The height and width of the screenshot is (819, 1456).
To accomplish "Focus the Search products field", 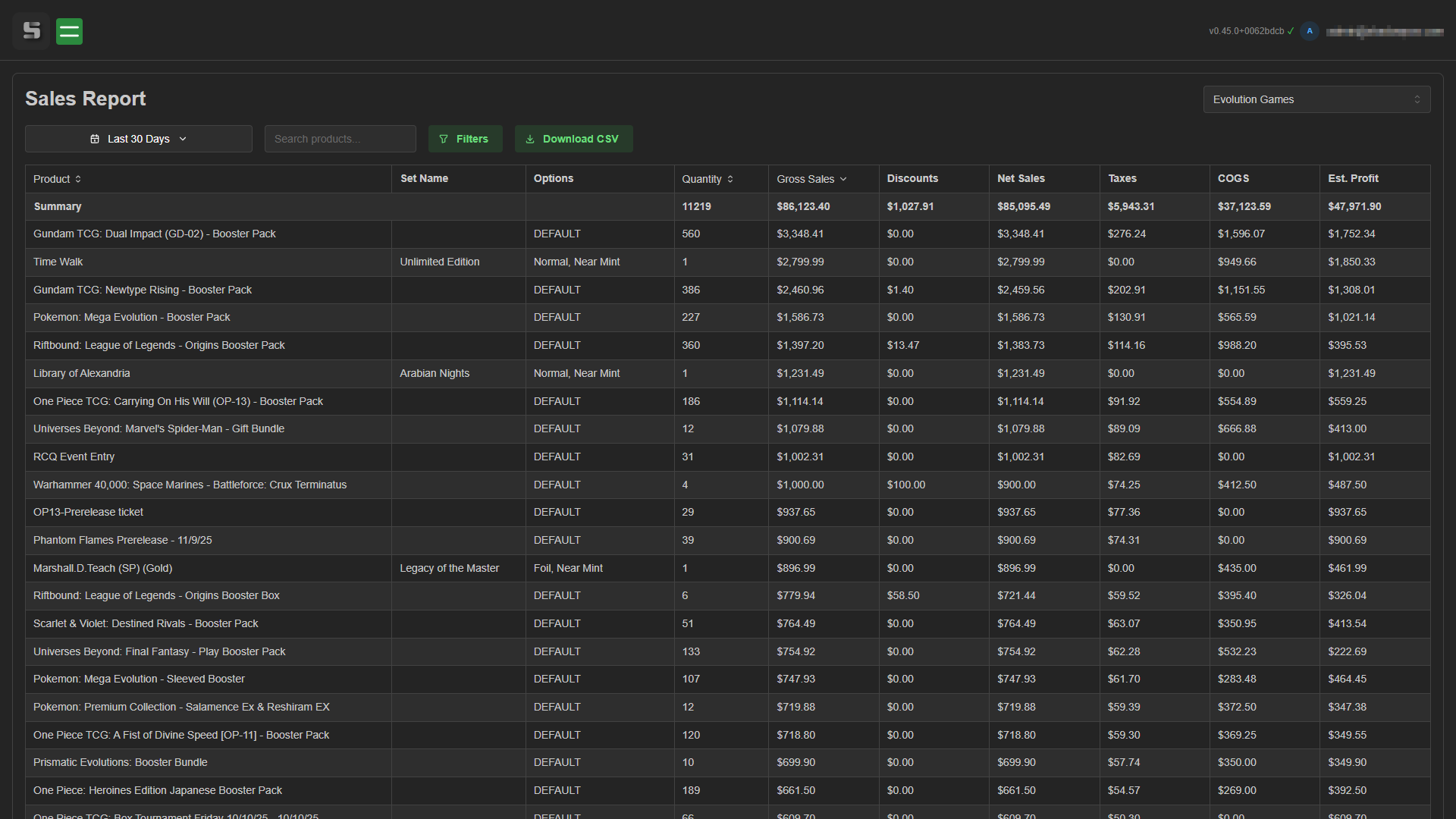I will coord(340,139).
